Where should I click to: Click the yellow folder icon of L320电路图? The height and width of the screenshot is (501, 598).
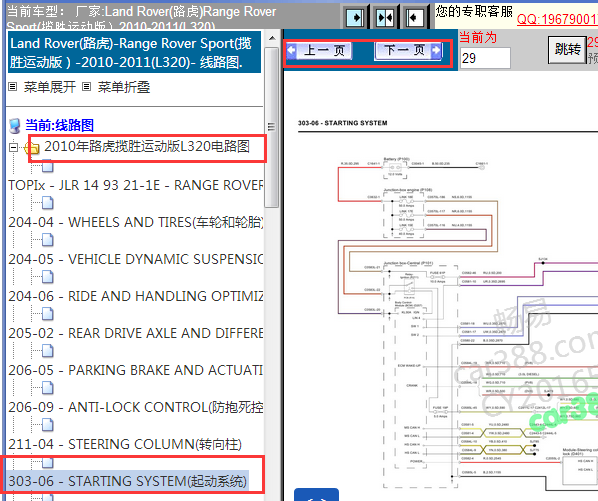32,148
